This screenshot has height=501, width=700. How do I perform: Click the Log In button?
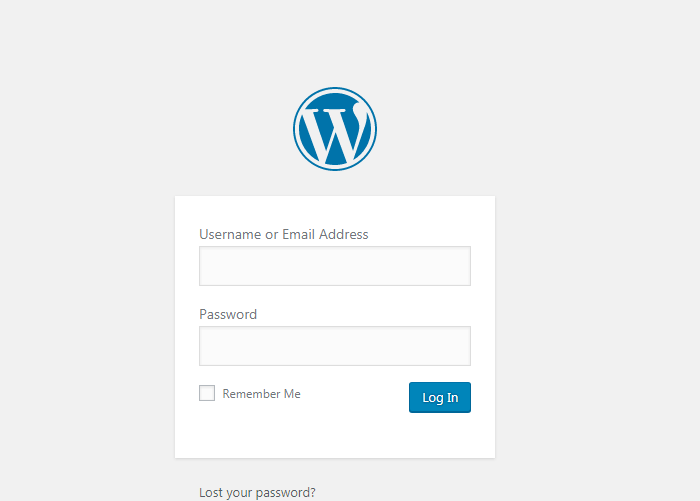(440, 397)
